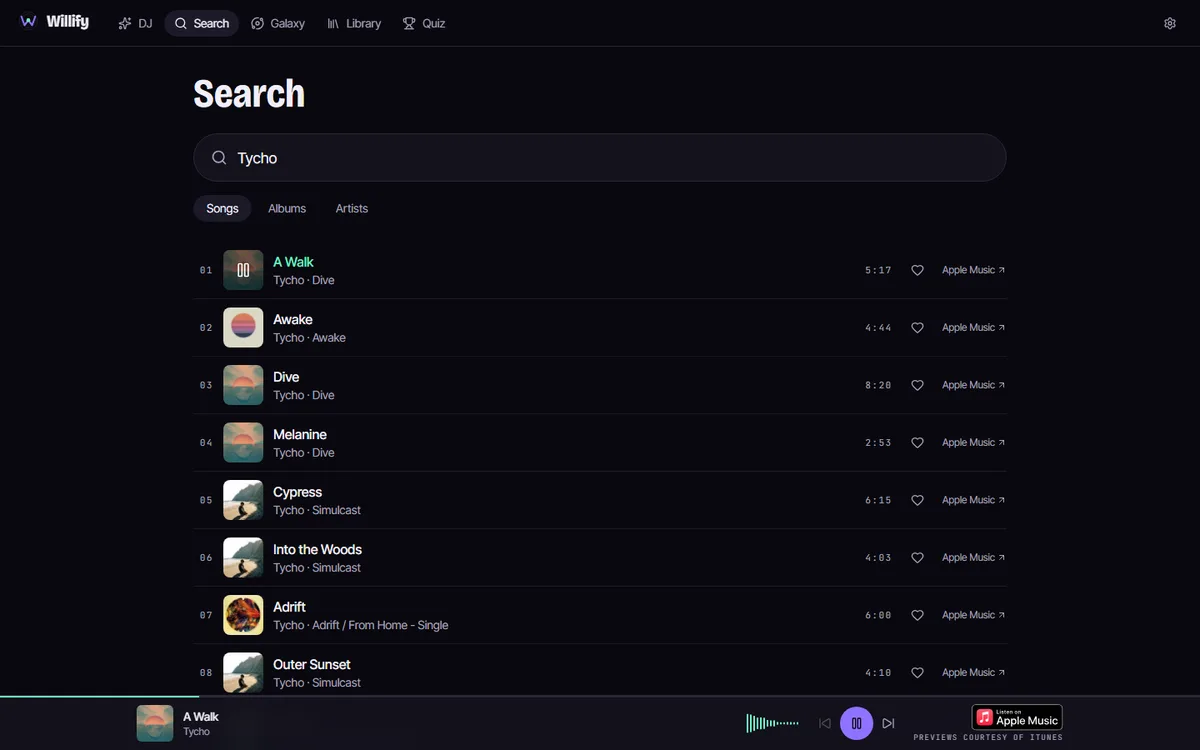Image resolution: width=1200 pixels, height=750 pixels.
Task: Open the Galaxy page
Action: [x=278, y=23]
